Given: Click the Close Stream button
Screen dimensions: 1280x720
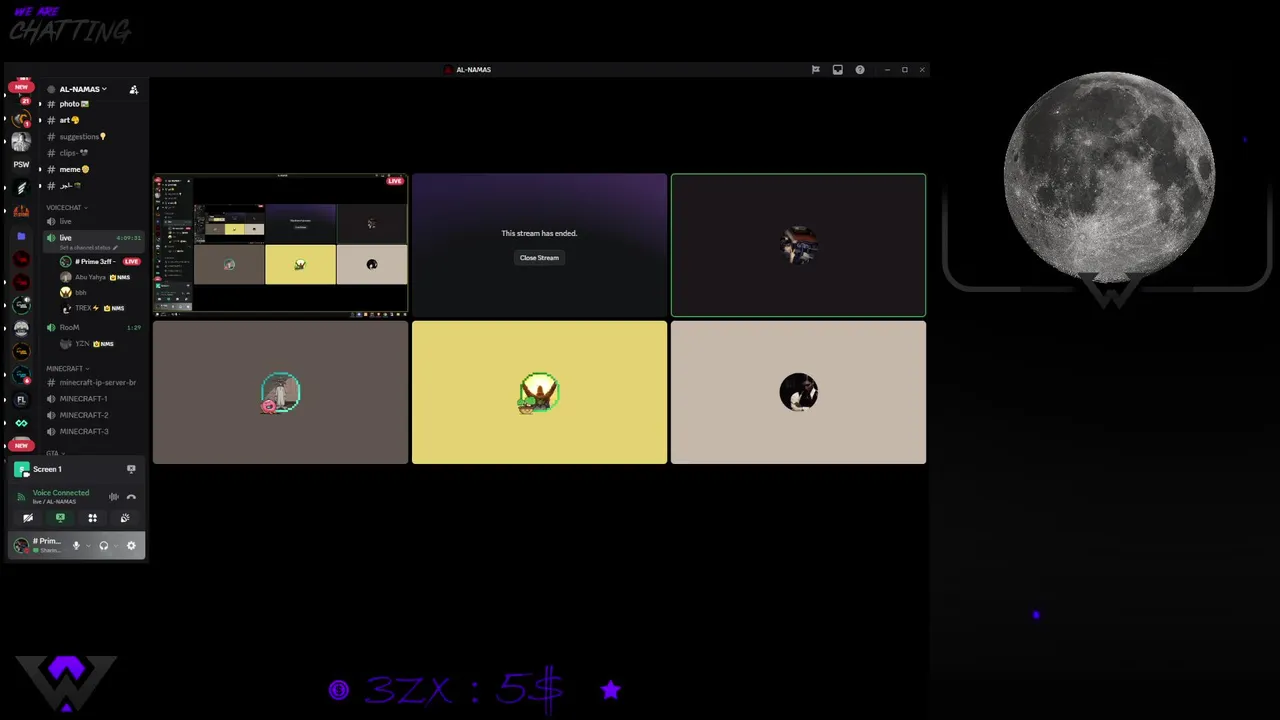Looking at the screenshot, I should point(539,258).
